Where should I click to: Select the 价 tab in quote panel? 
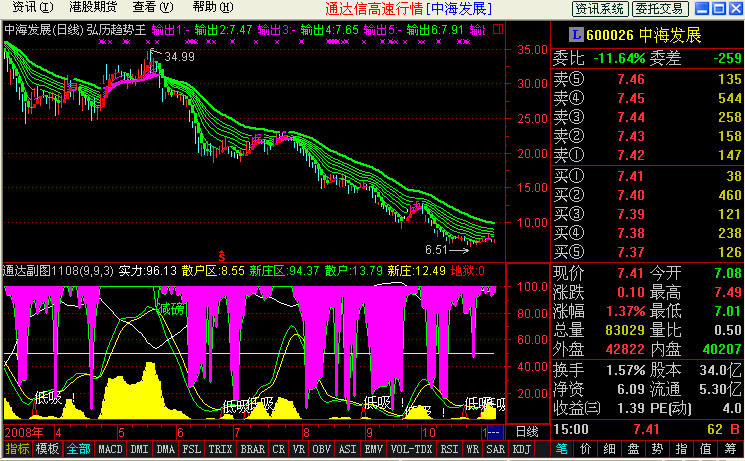click(586, 449)
